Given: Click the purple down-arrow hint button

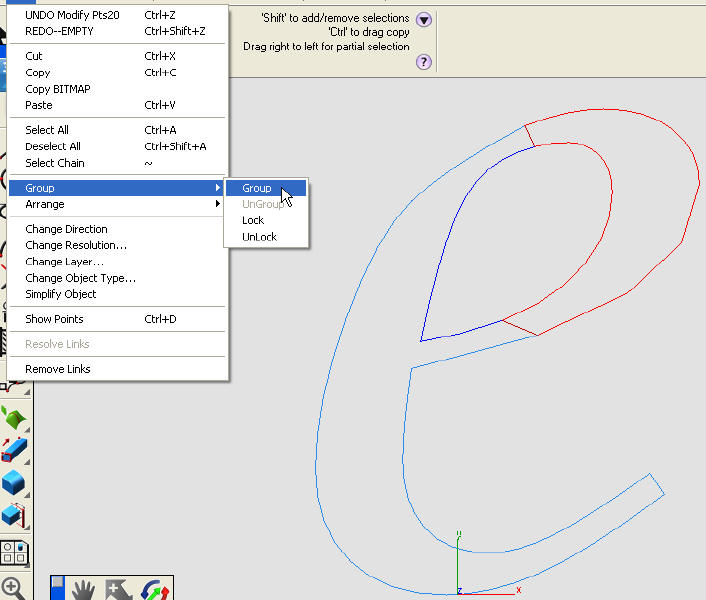Looking at the screenshot, I should pos(424,19).
